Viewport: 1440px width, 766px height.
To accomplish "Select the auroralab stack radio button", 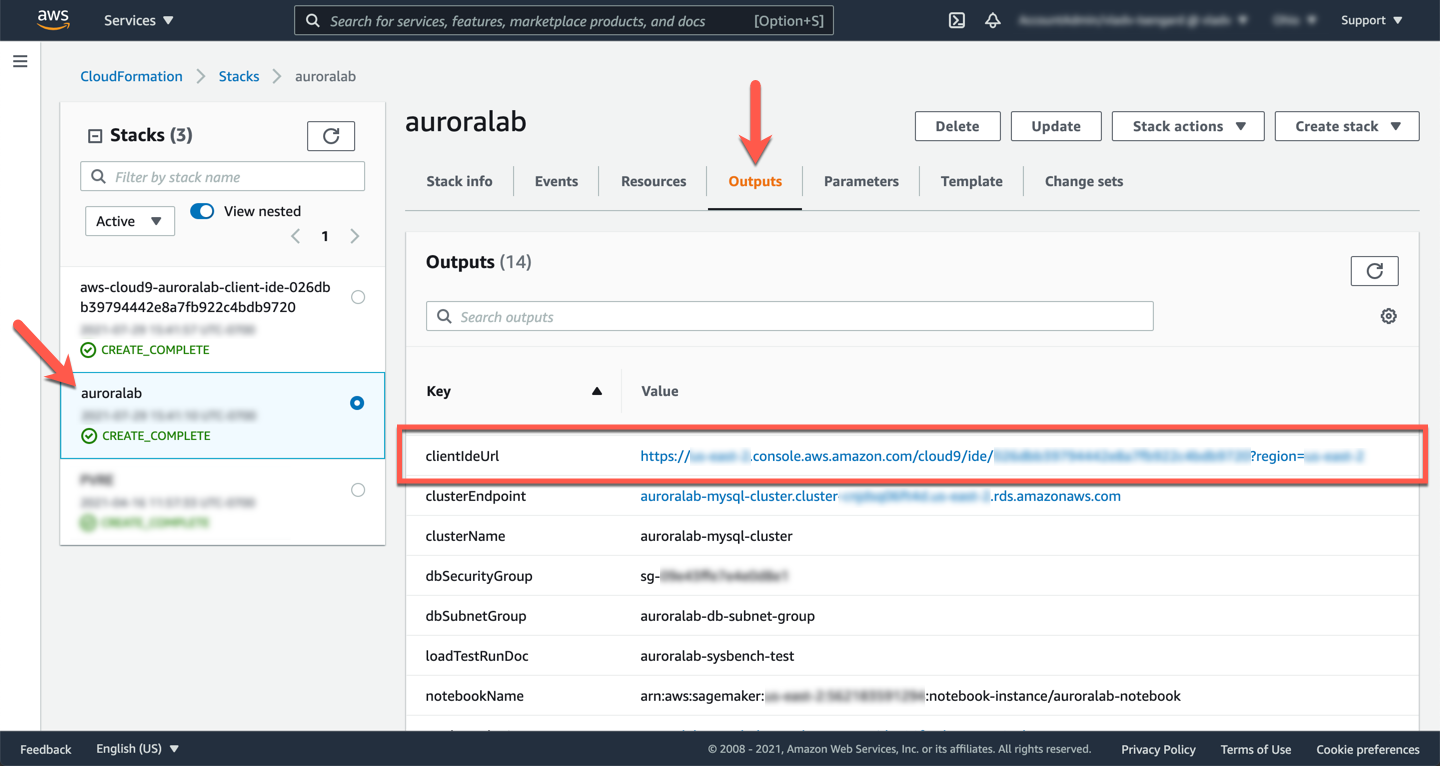I will coord(357,403).
